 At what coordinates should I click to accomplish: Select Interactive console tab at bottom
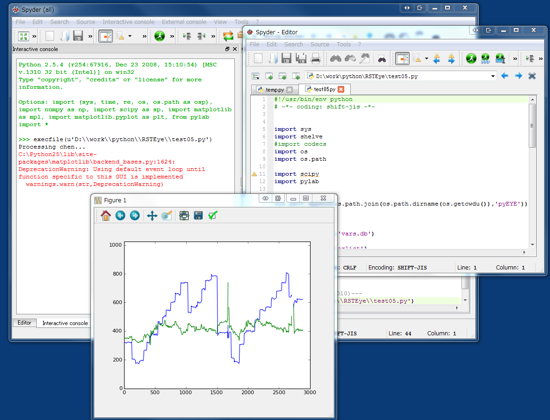coord(65,323)
